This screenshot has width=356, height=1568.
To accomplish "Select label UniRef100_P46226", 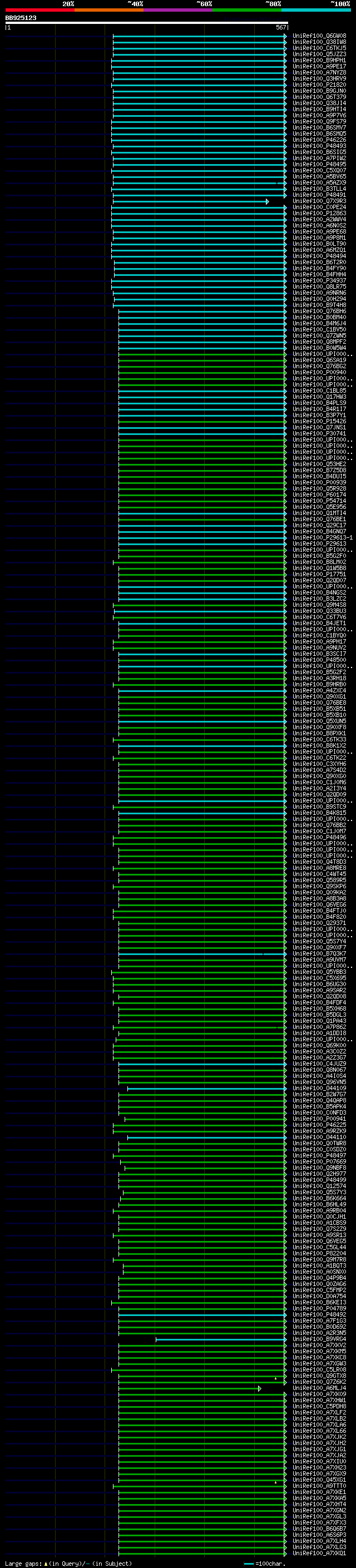I will point(319,140).
